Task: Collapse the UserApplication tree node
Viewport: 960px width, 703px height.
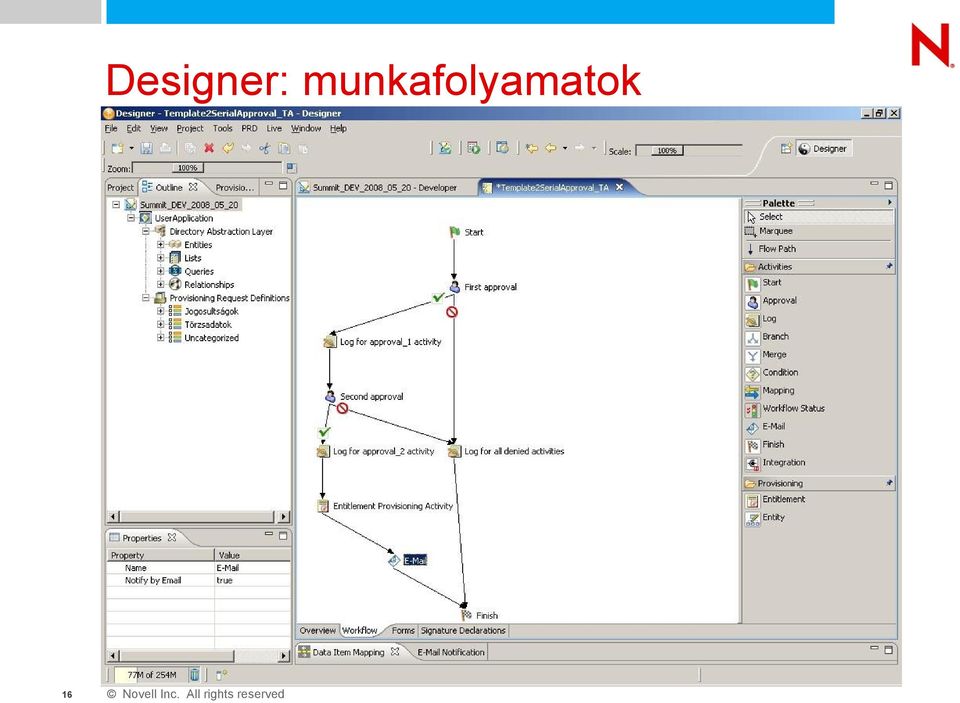Action: pyautogui.click(x=130, y=218)
